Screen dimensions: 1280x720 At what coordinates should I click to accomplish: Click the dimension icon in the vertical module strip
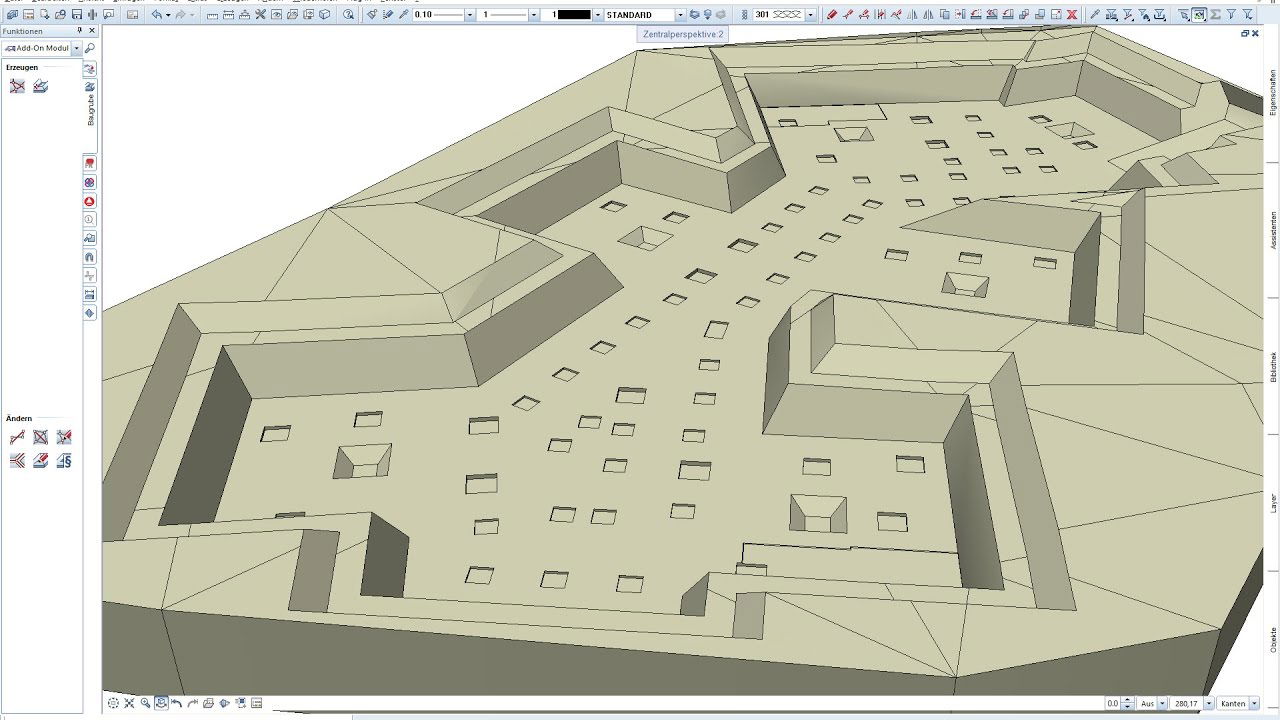tap(90, 294)
